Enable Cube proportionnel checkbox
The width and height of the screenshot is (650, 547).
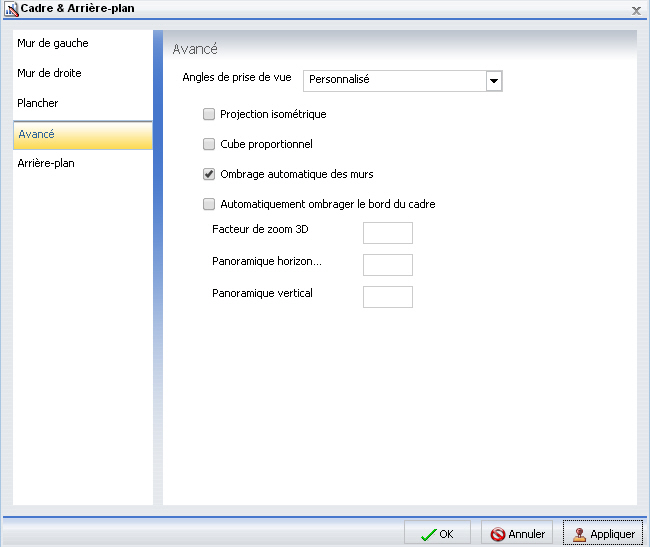(x=209, y=144)
